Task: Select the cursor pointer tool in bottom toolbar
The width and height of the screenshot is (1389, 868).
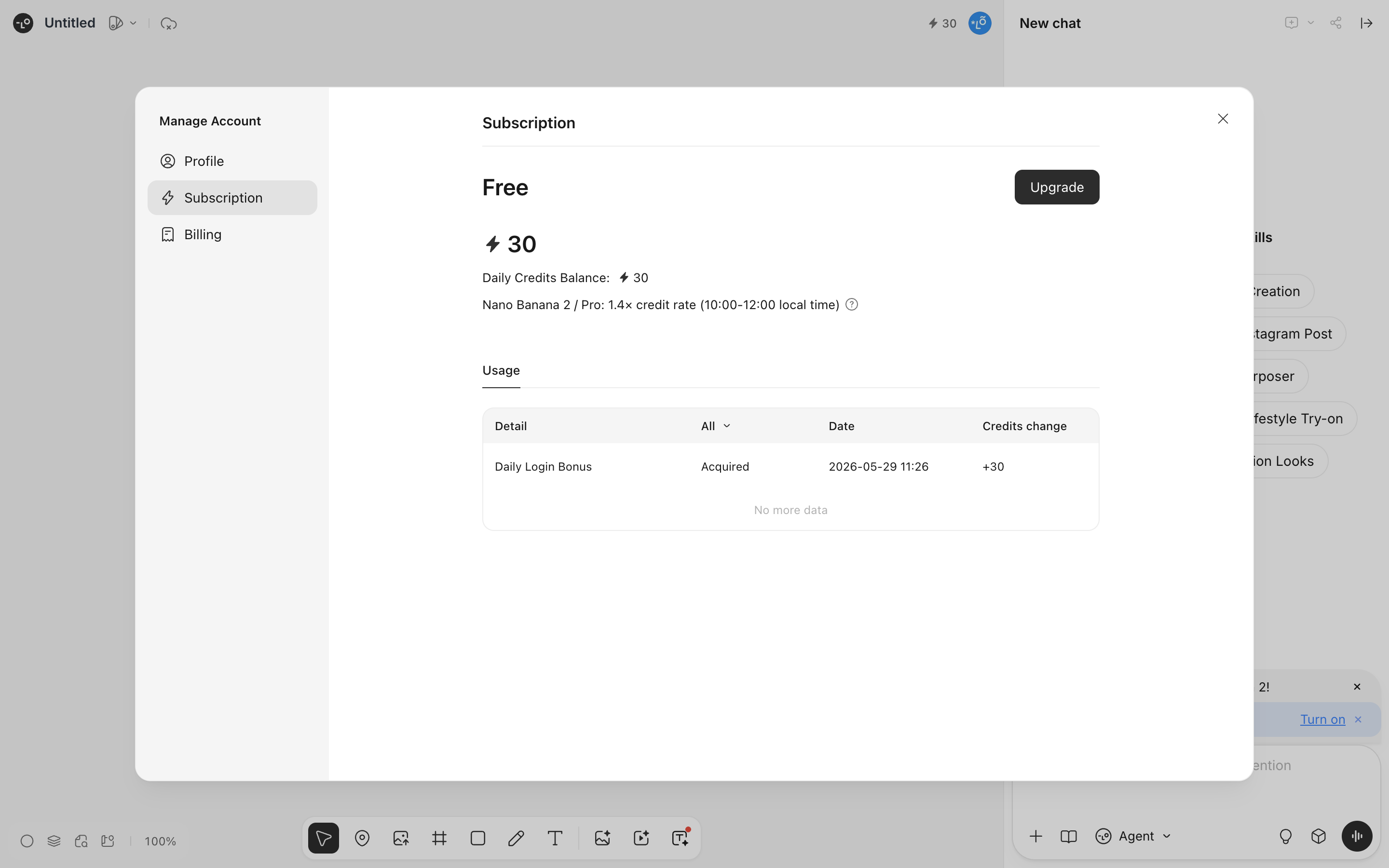Action: [x=323, y=838]
